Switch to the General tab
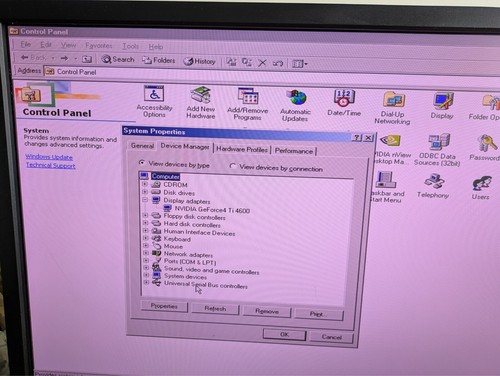This screenshot has width=500, height=376. click(x=142, y=146)
